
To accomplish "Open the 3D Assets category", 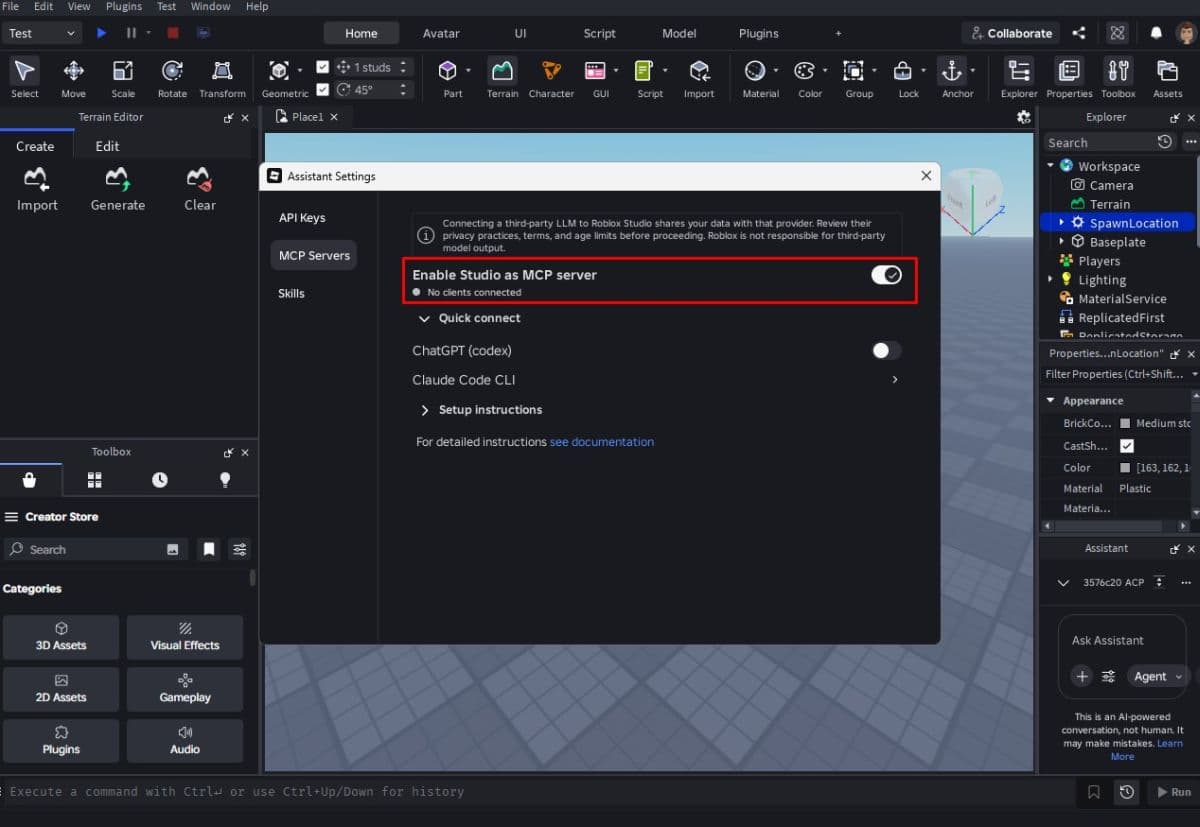I will pyautogui.click(x=61, y=637).
